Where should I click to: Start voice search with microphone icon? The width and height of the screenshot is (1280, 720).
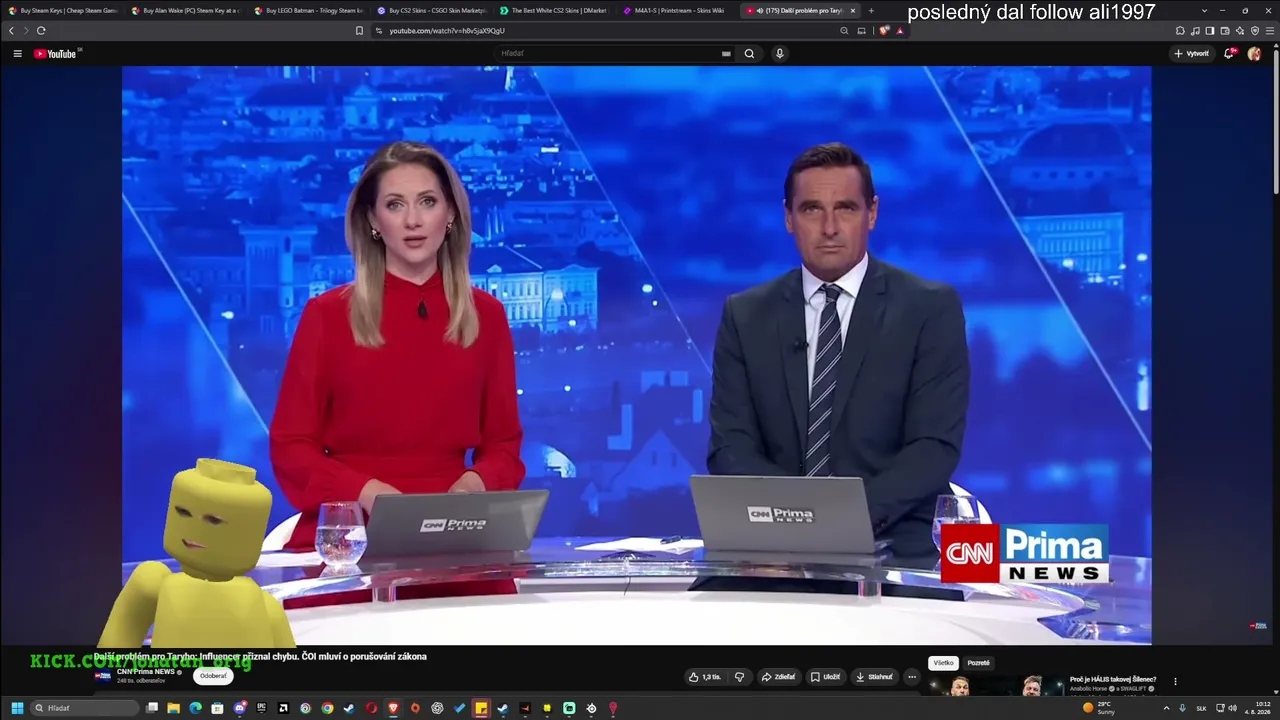[x=780, y=54]
